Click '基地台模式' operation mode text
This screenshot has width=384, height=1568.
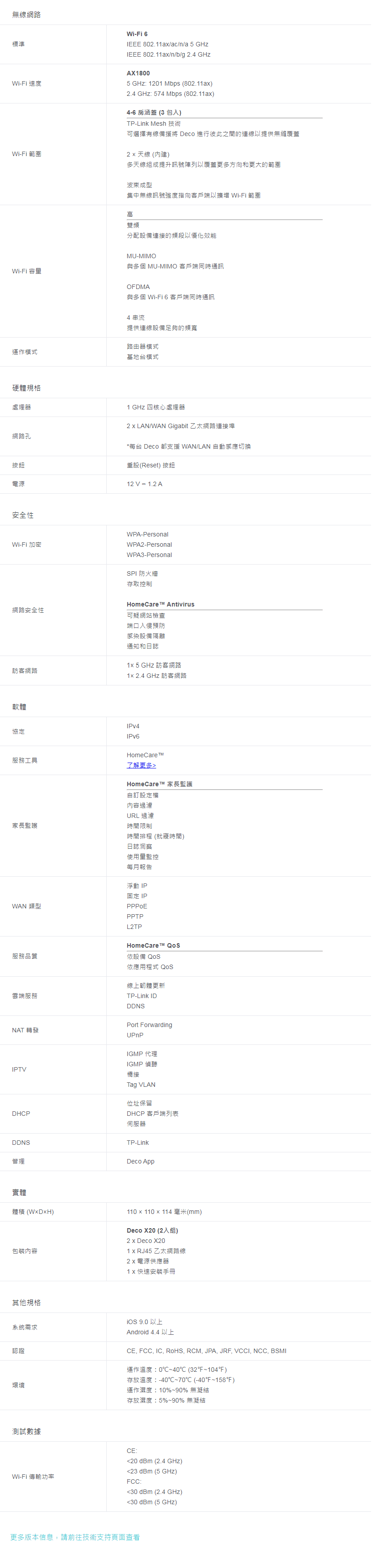pyautogui.click(x=142, y=357)
